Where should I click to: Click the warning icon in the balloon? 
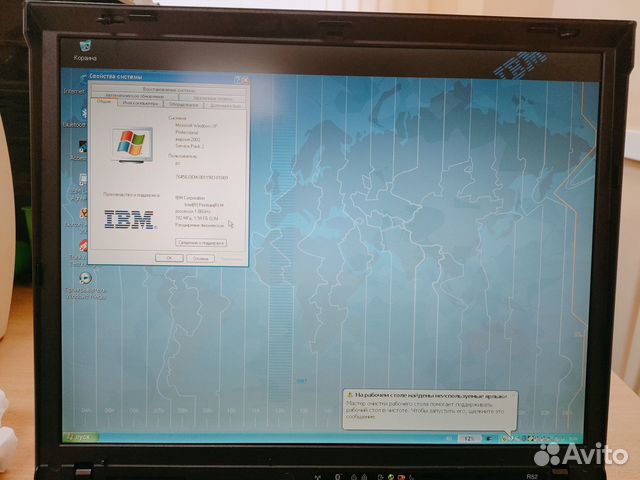(350, 395)
